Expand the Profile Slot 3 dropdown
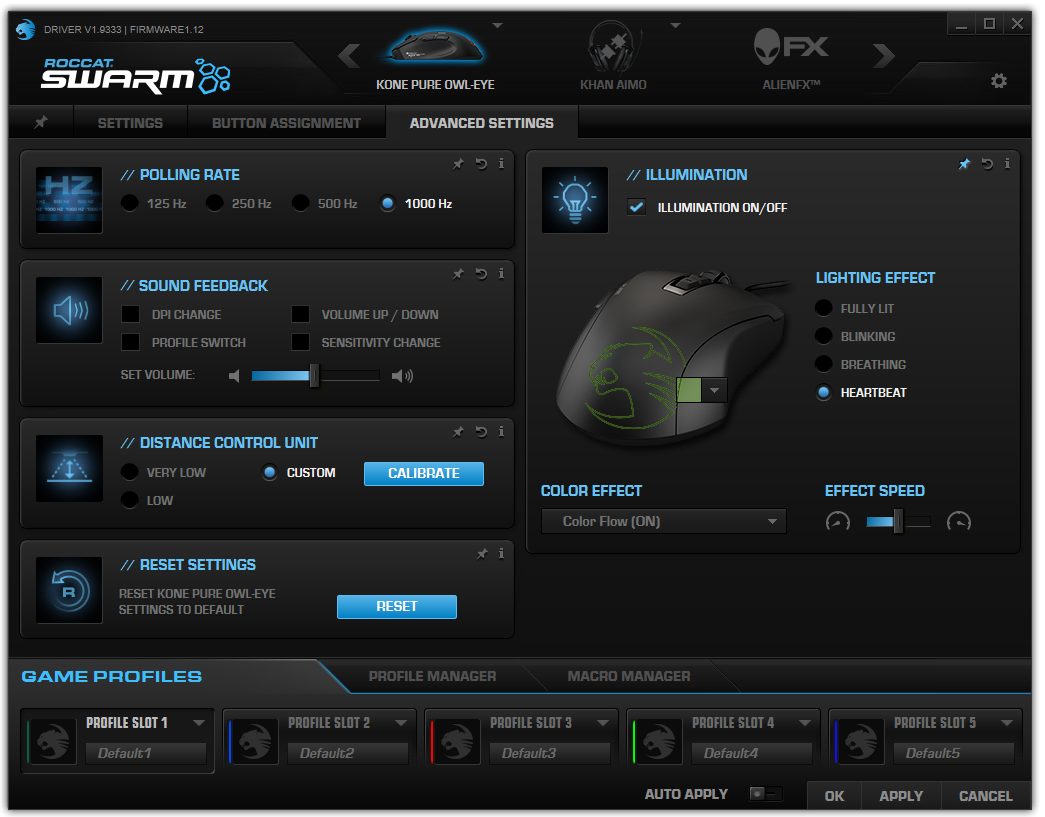Image resolution: width=1045 pixels, height=817 pixels. click(x=602, y=723)
